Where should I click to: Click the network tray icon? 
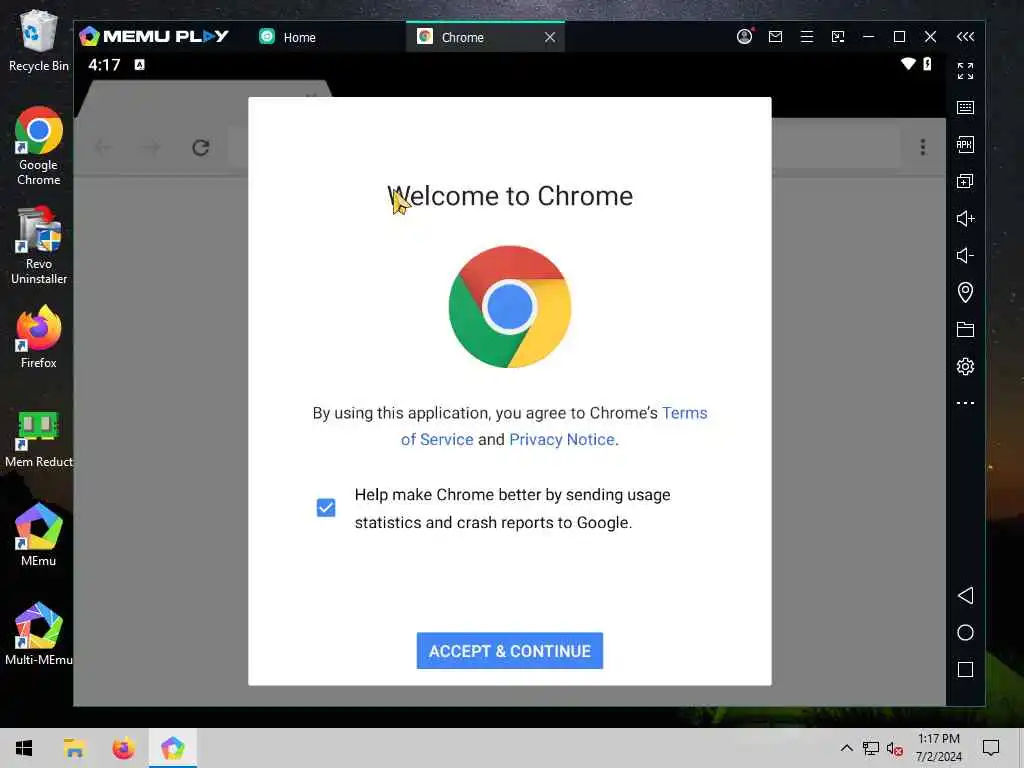pos(871,748)
